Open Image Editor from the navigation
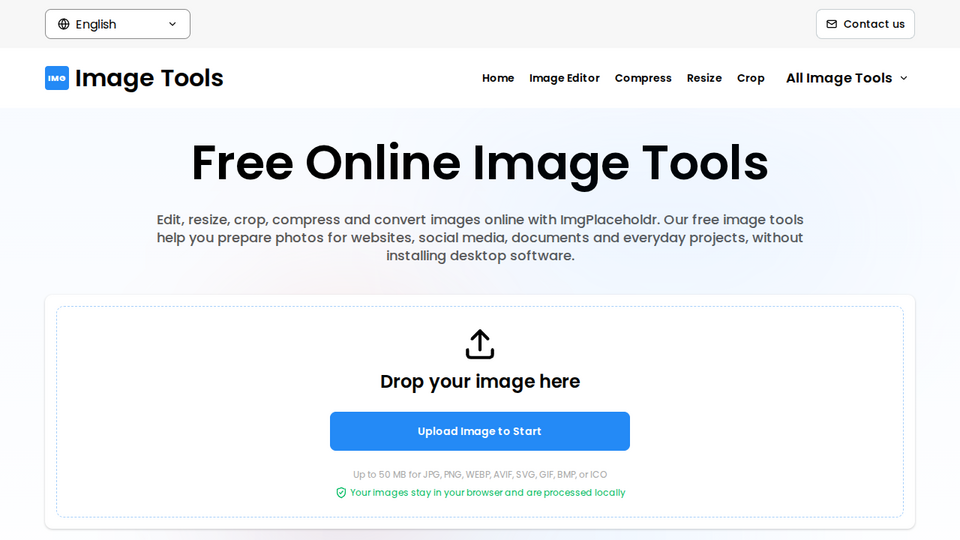Viewport: 960px width, 540px height. point(564,78)
